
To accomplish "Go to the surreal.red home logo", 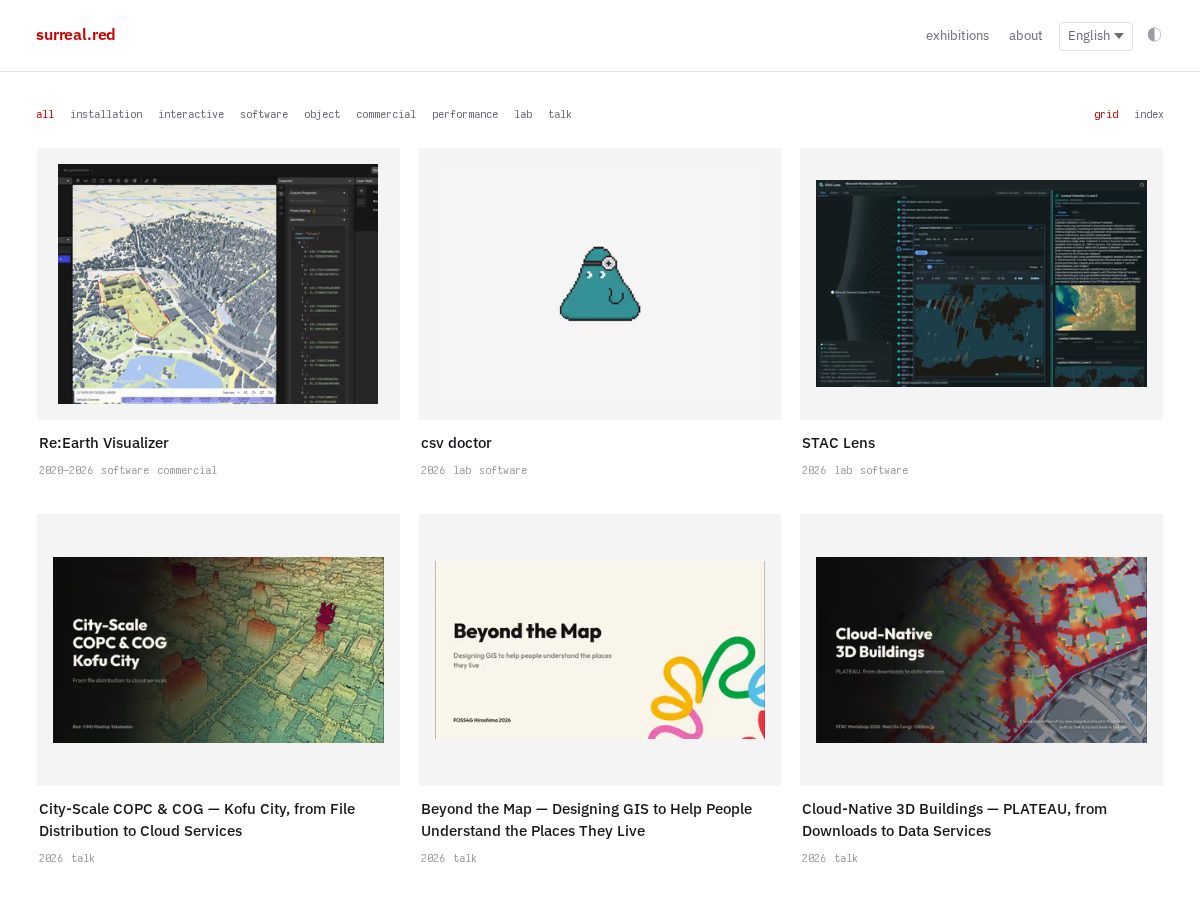I will (76, 35).
